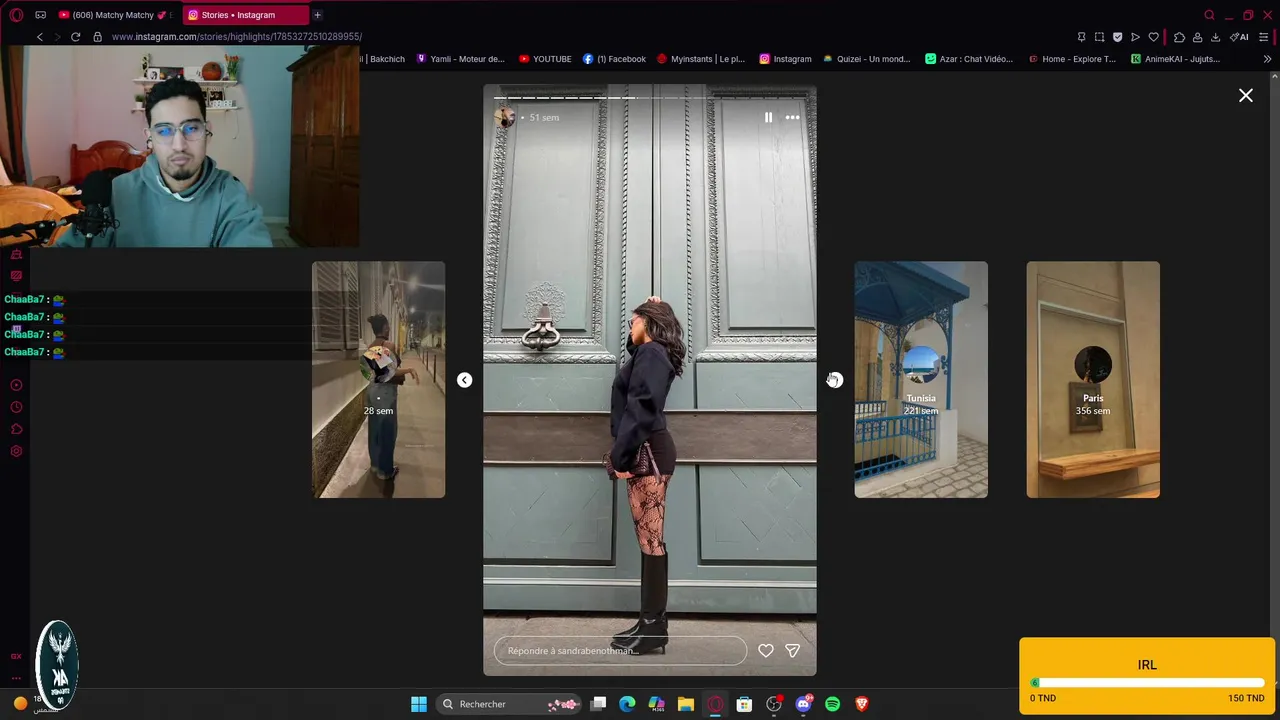Viewport: 1280px width, 720px height.
Task: Open the story author's profile picture
Action: coord(505,117)
